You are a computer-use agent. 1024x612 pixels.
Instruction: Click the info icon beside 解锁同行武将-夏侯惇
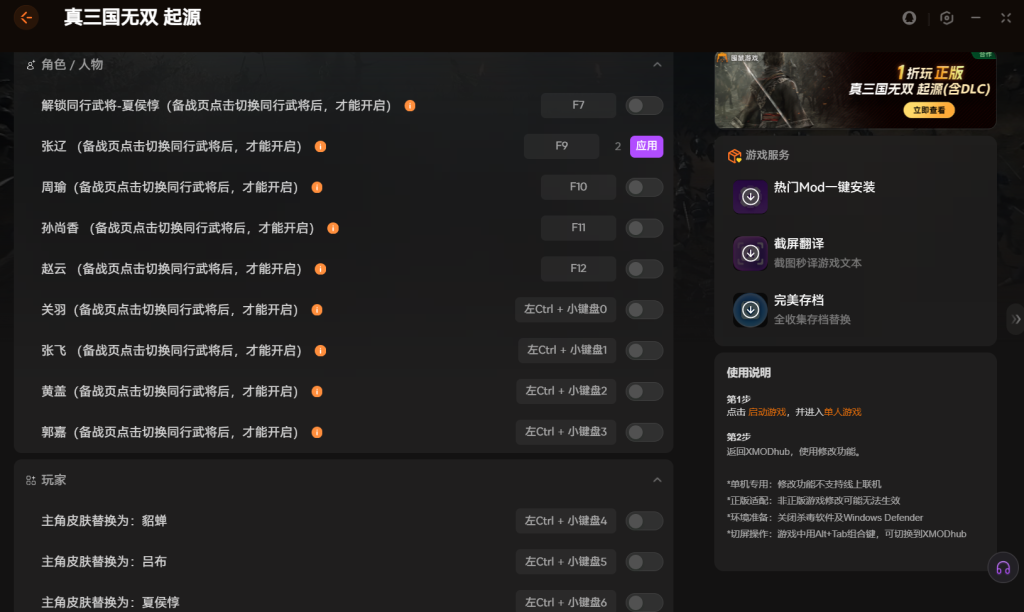410,105
